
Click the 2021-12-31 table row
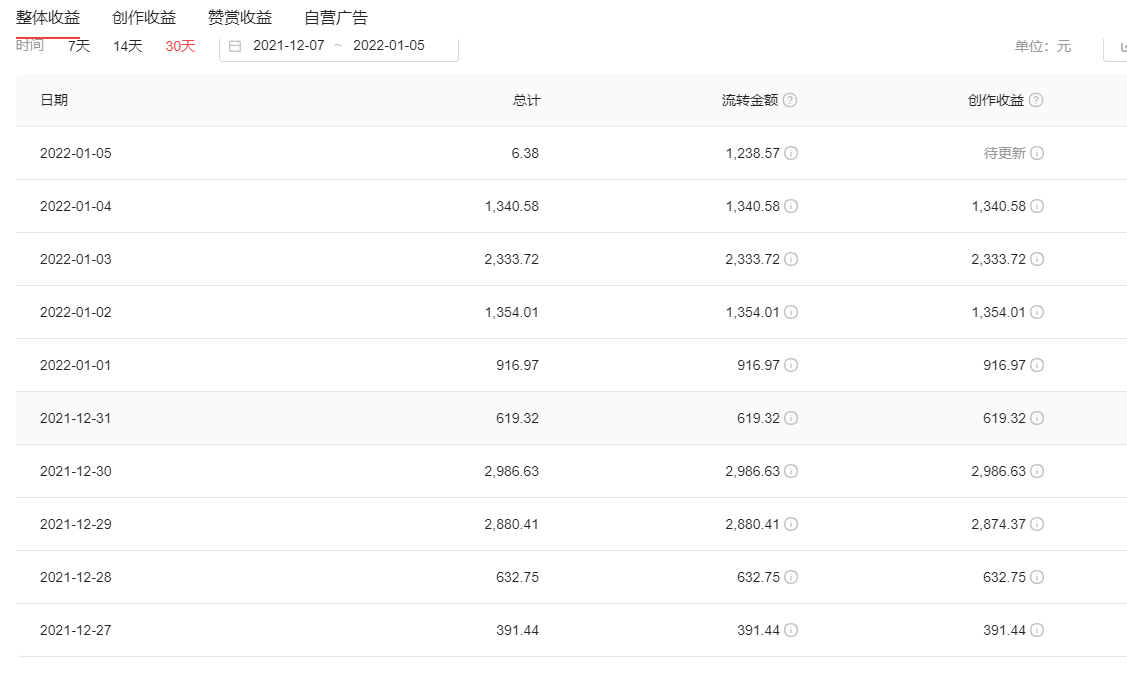coord(400,418)
